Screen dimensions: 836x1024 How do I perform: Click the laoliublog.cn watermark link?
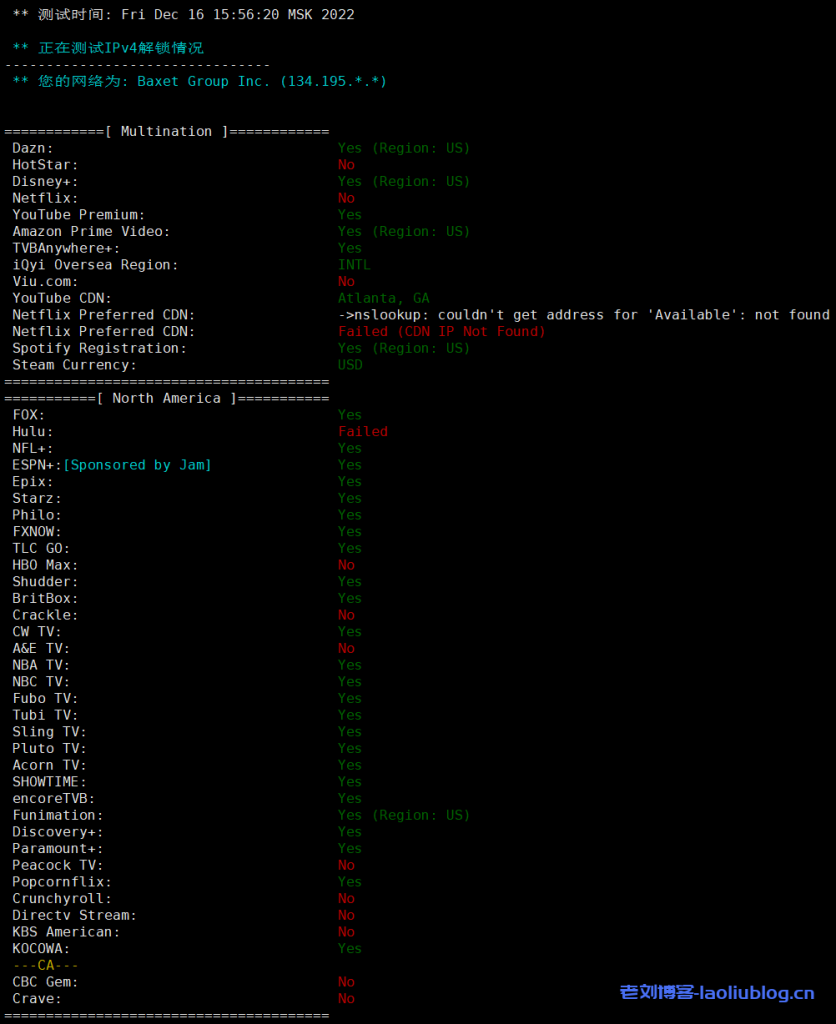tap(716, 992)
